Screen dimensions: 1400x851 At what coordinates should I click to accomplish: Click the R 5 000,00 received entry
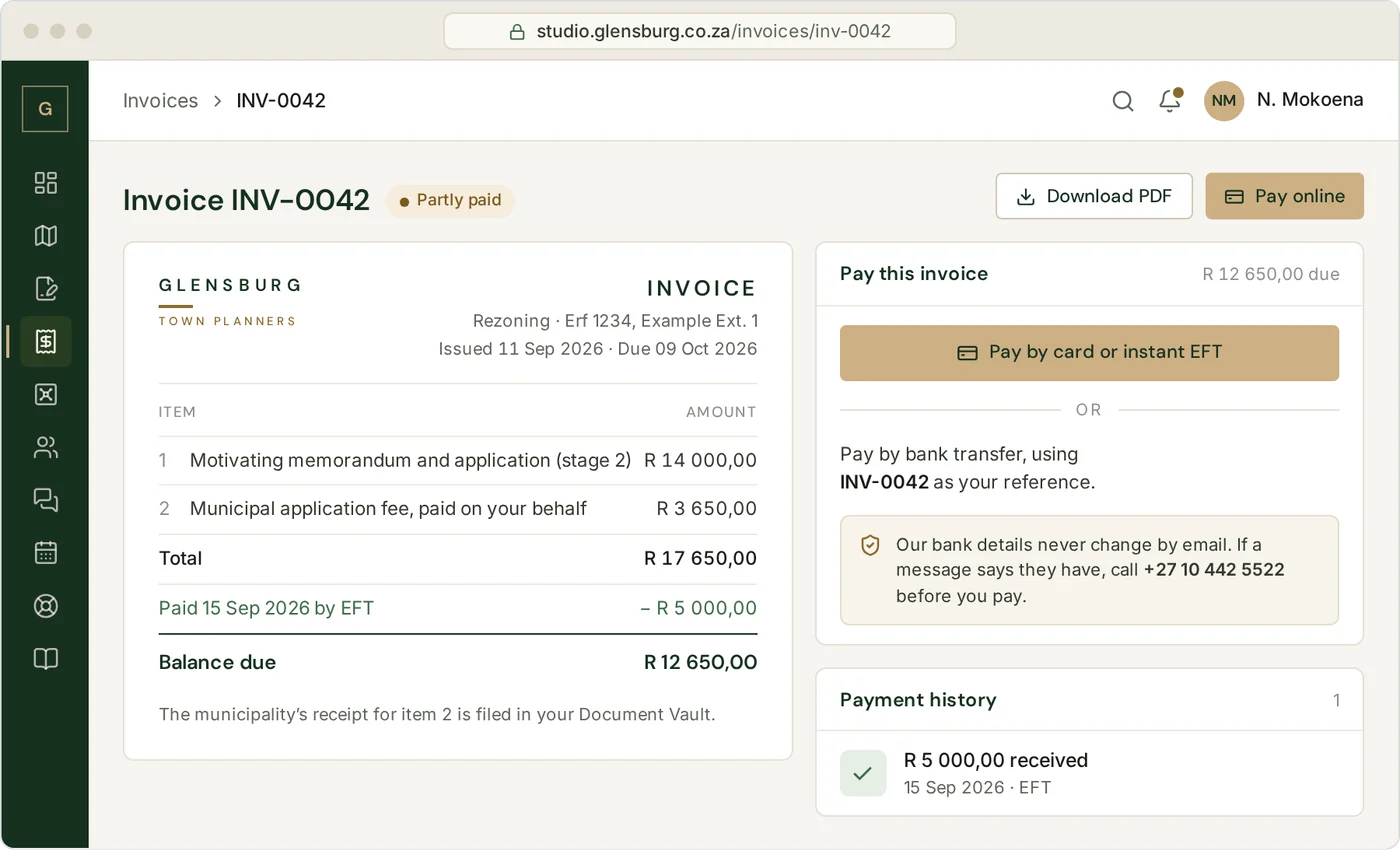pos(996,760)
